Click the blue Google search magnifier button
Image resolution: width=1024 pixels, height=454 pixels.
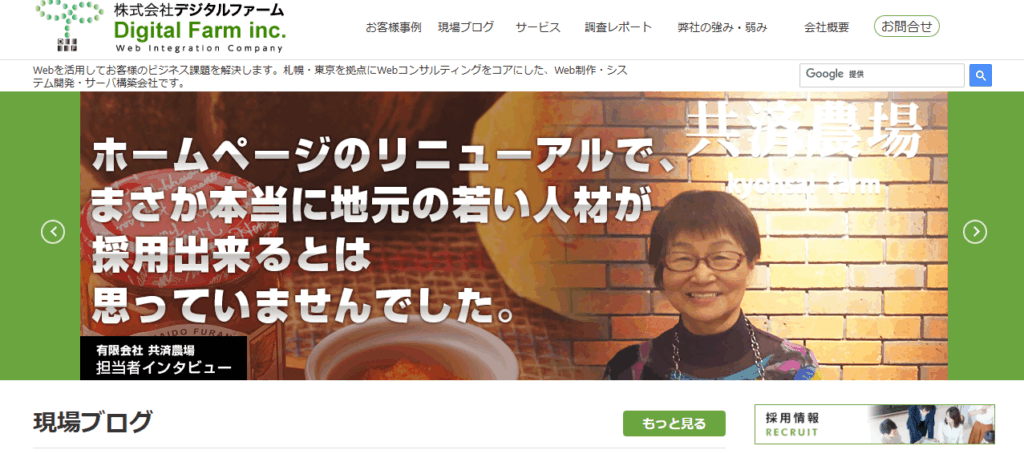(x=980, y=75)
